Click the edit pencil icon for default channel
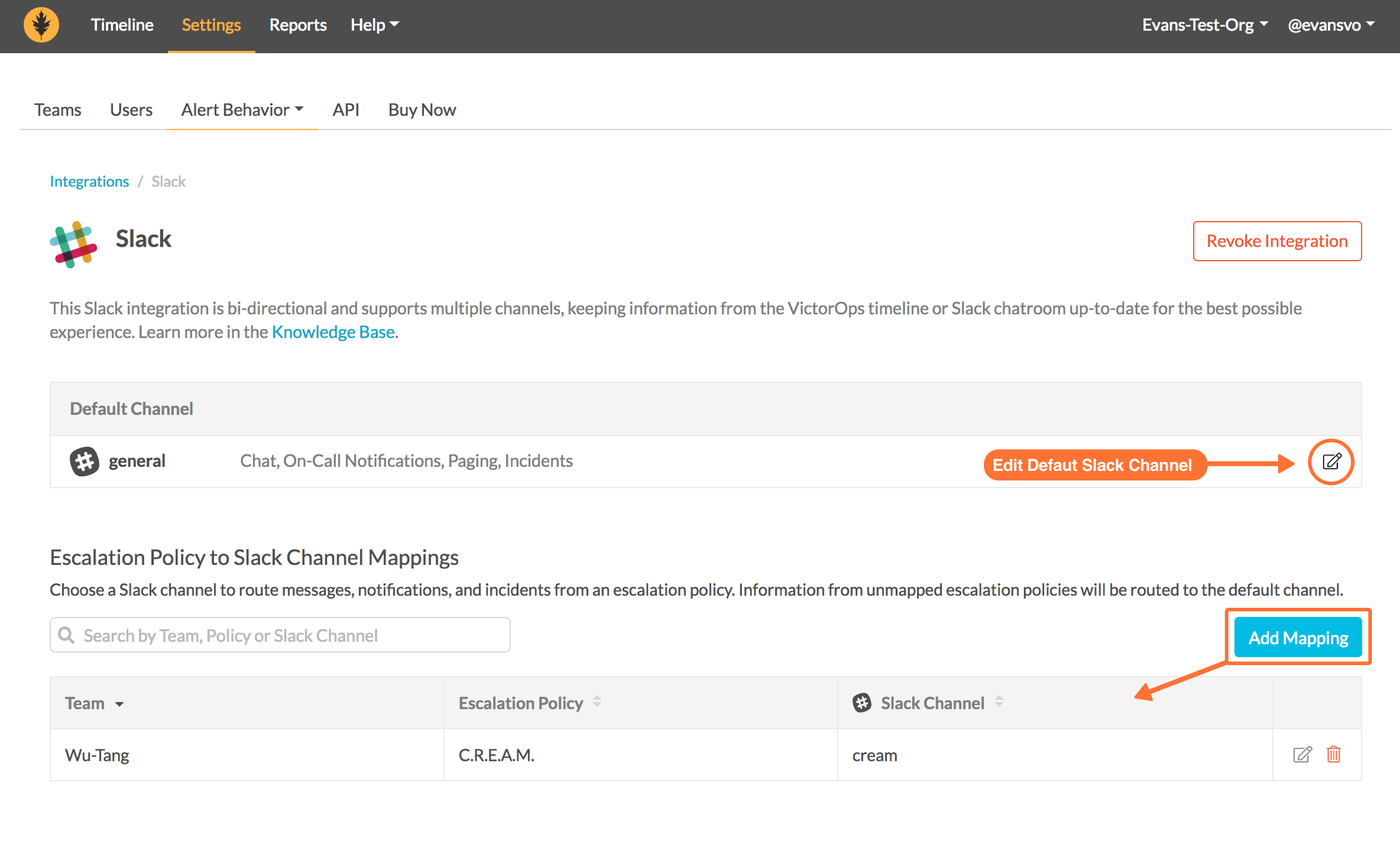The image size is (1400, 851). (1332, 462)
